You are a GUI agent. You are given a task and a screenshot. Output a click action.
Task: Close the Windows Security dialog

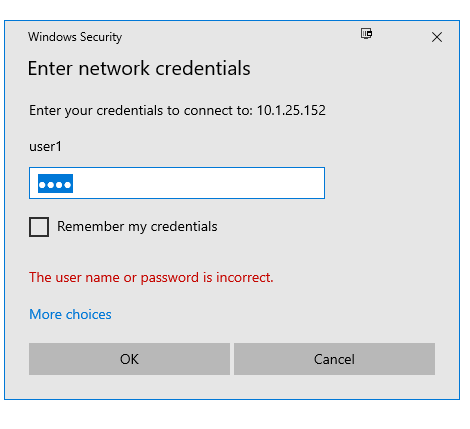coord(437,37)
